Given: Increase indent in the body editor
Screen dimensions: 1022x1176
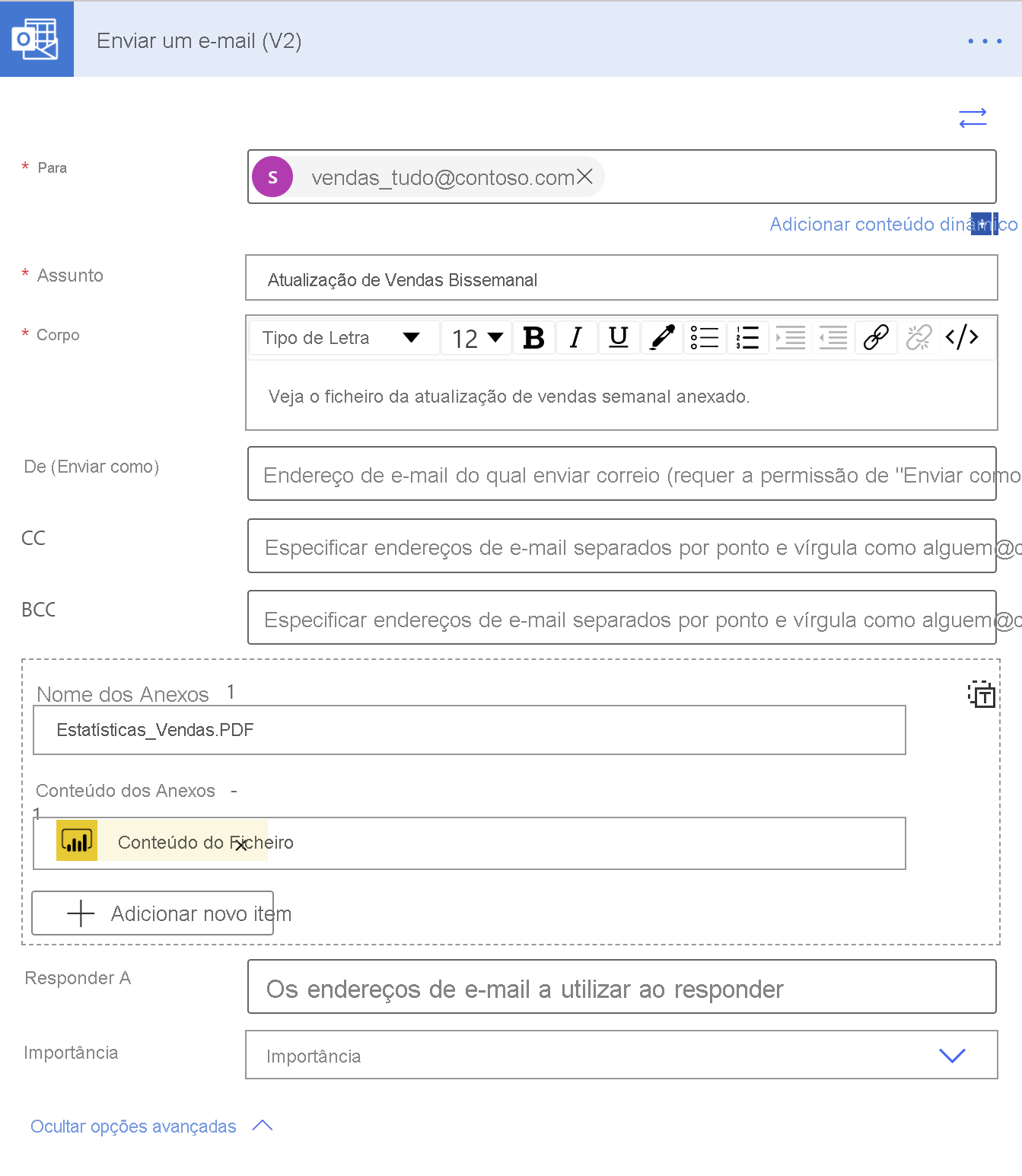Looking at the screenshot, I should [x=790, y=338].
